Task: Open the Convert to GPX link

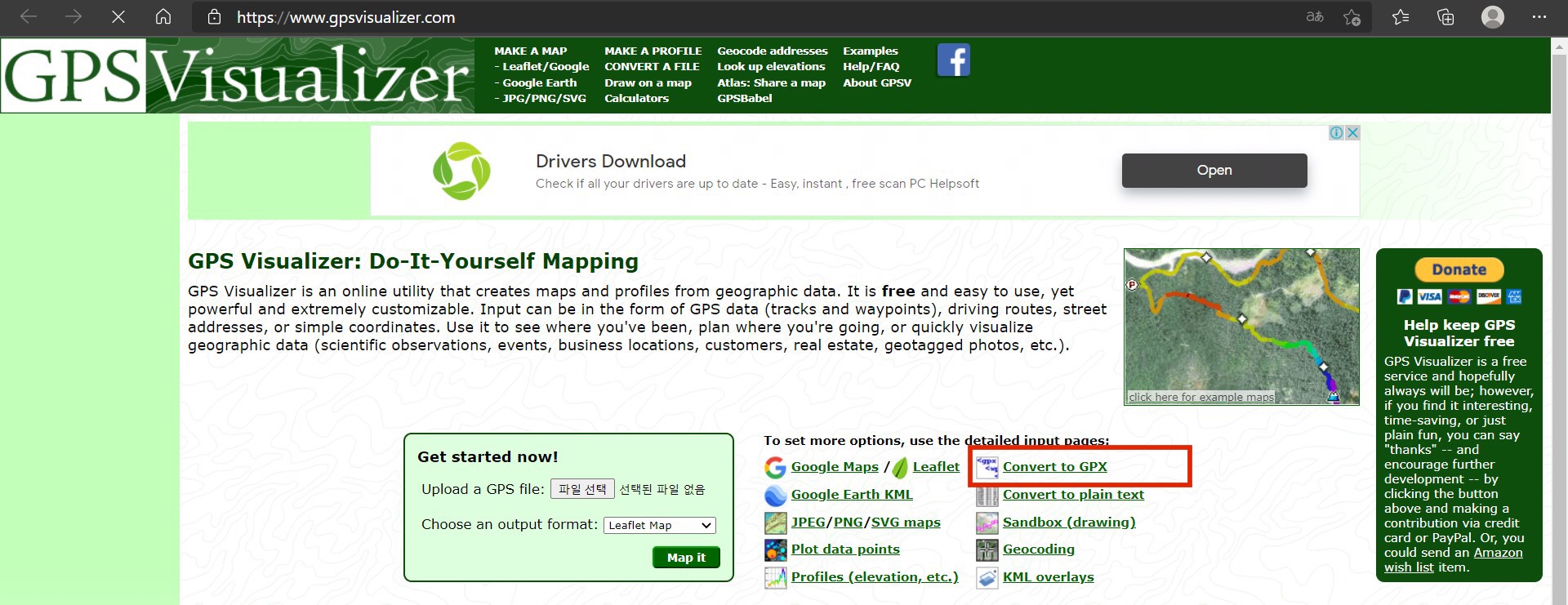Action: pos(1054,467)
